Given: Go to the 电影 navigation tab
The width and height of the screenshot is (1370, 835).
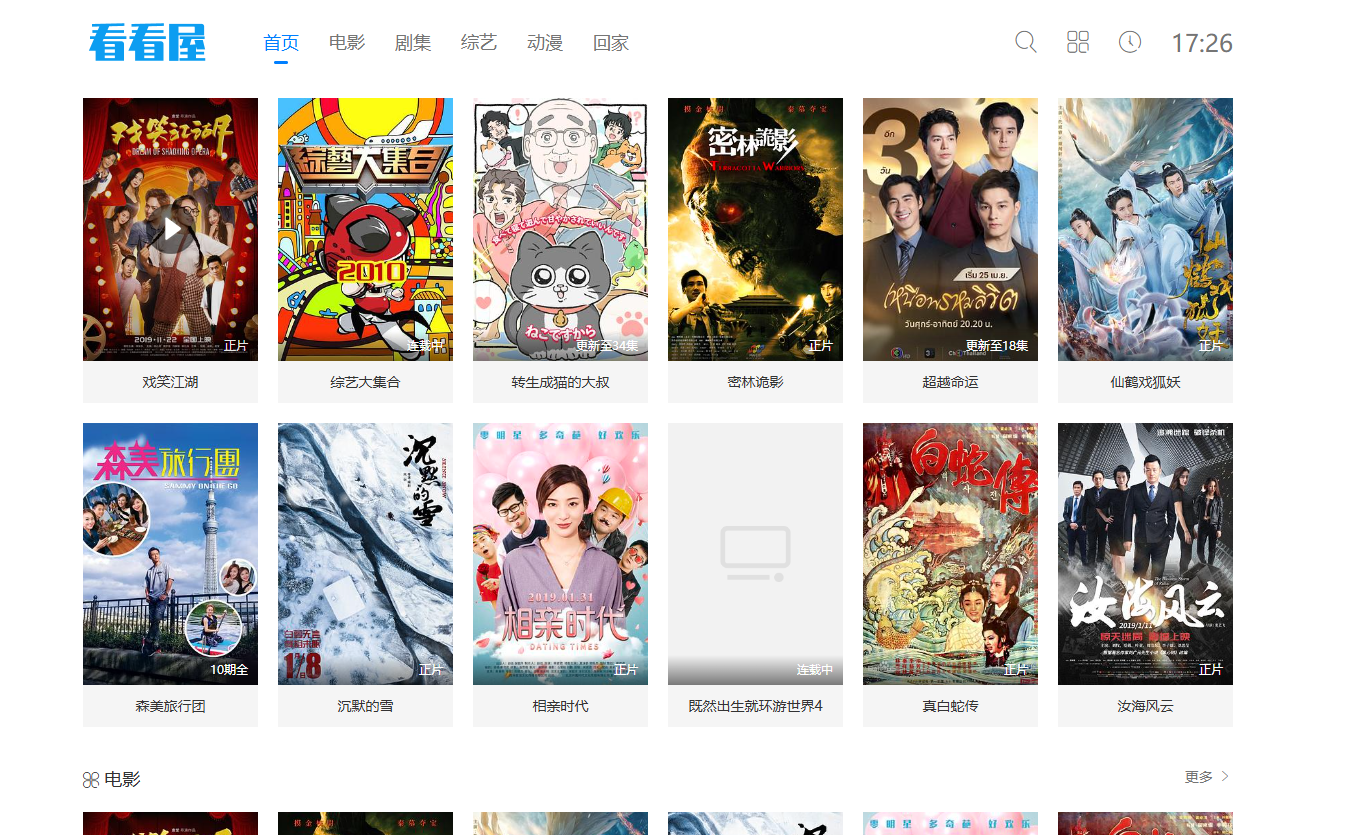Looking at the screenshot, I should [x=347, y=43].
